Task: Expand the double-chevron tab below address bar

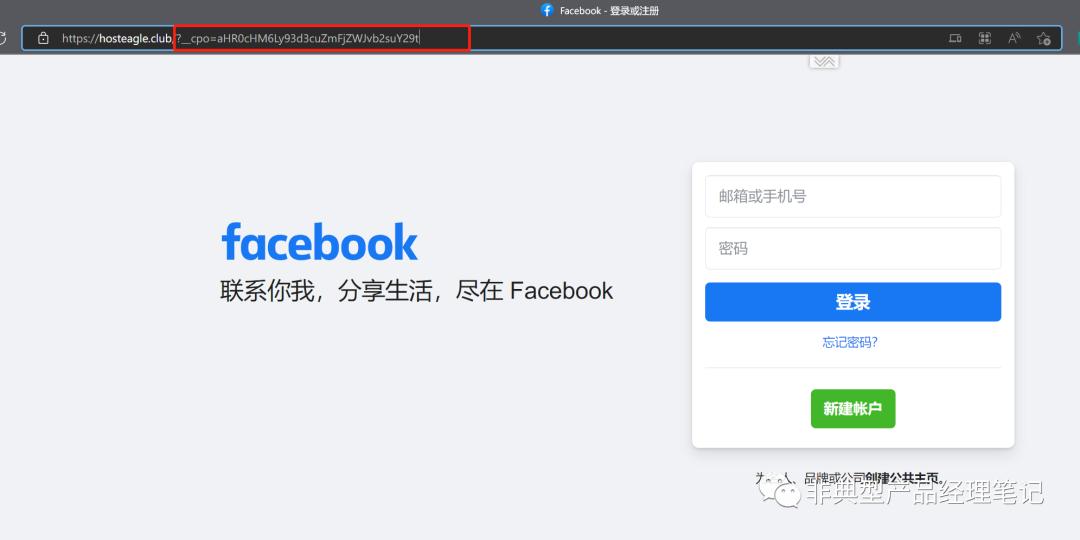Action: pos(824,61)
